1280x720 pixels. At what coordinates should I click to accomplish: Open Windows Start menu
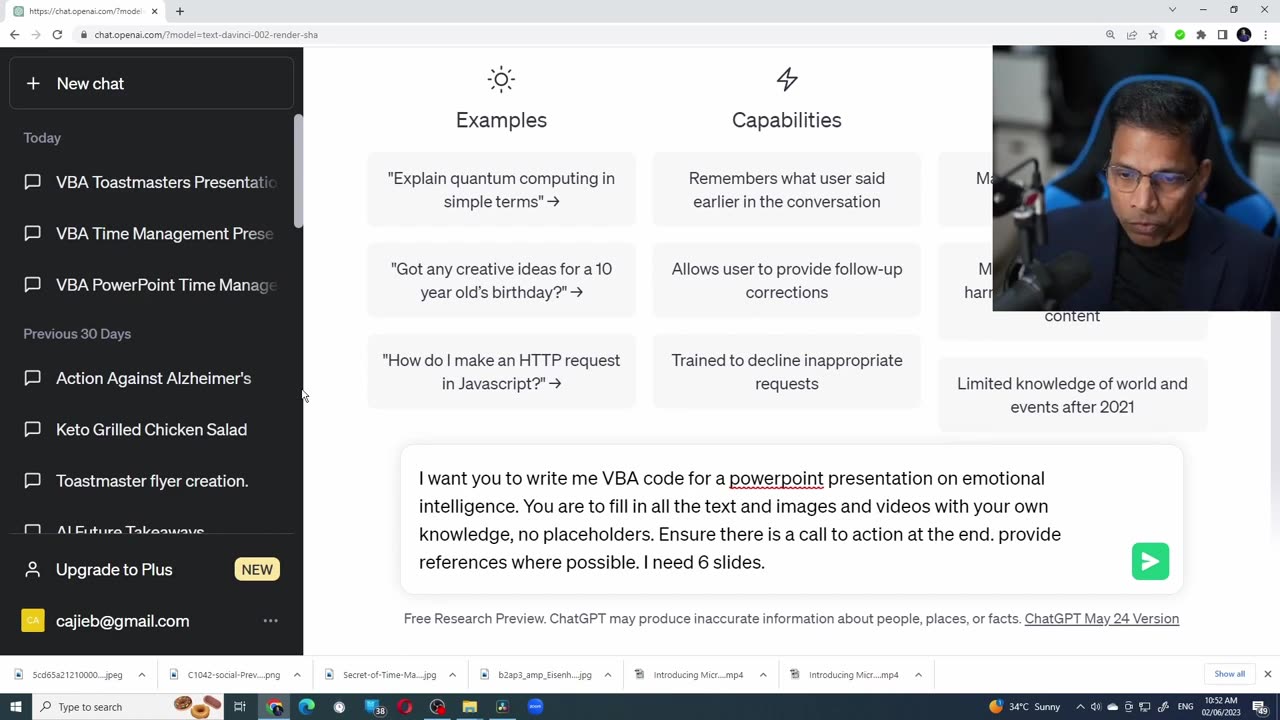(x=15, y=707)
